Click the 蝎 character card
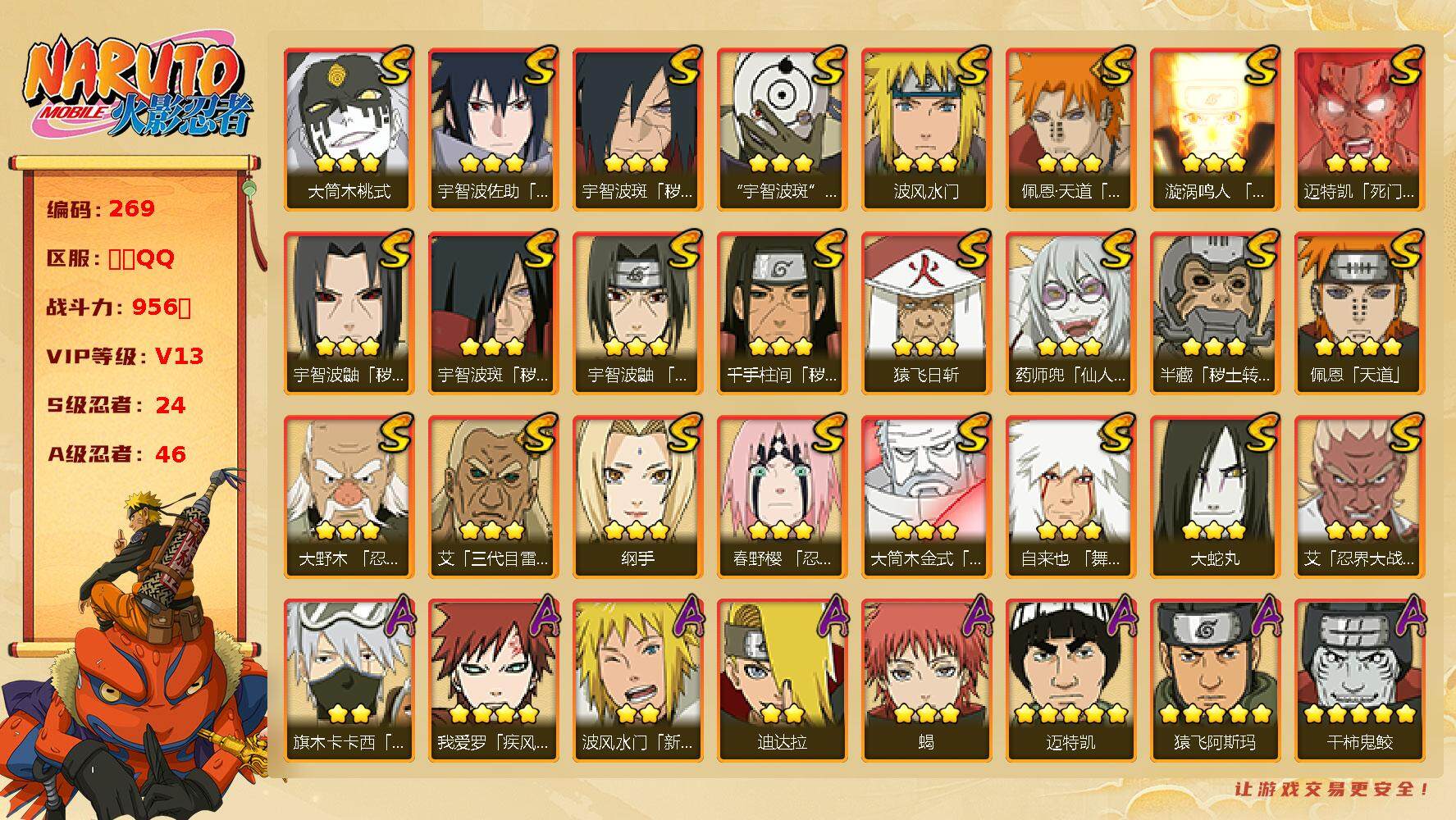Viewport: 1456px width, 820px height. (x=927, y=681)
